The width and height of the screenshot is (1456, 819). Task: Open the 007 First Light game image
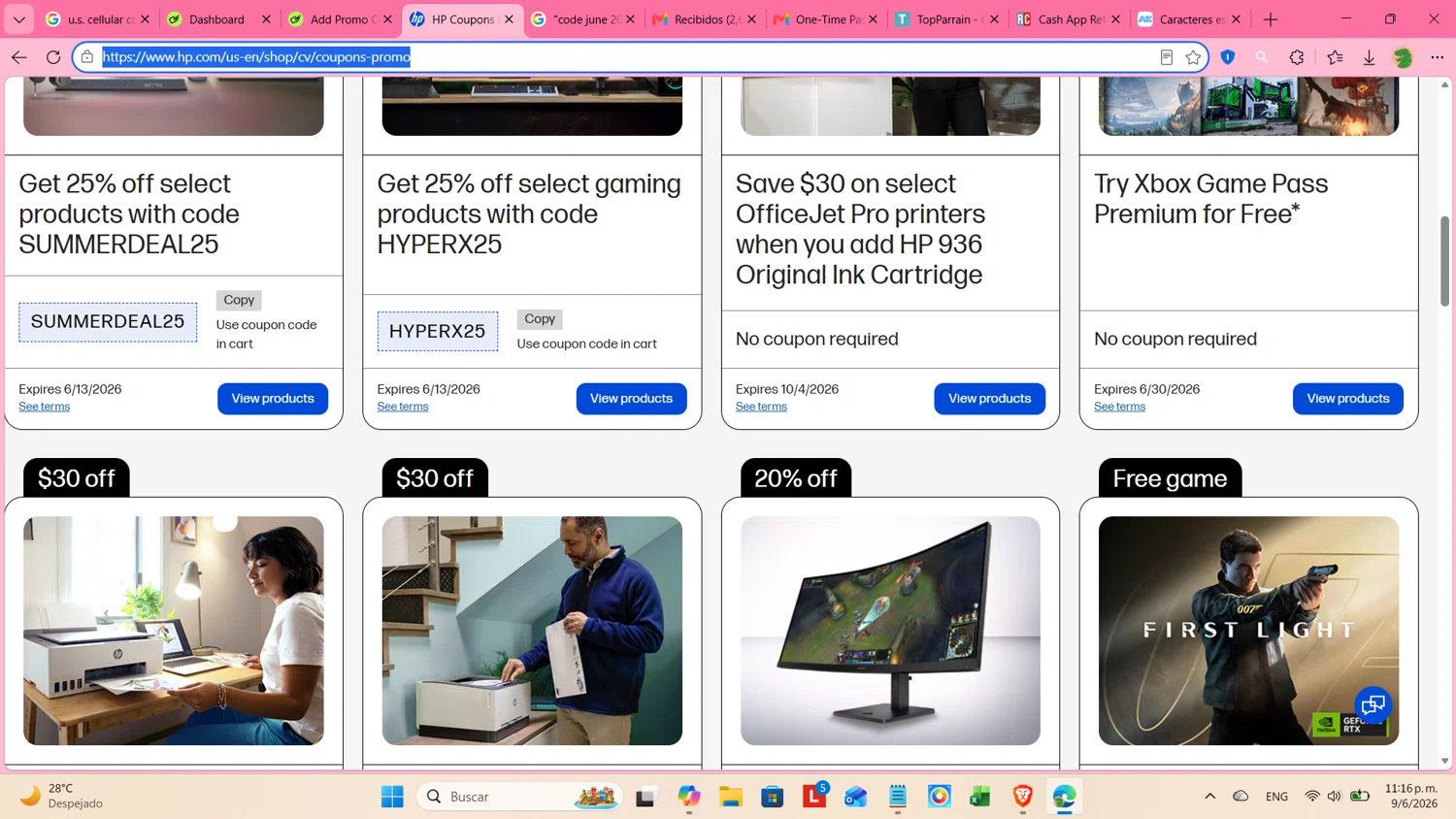(1248, 631)
